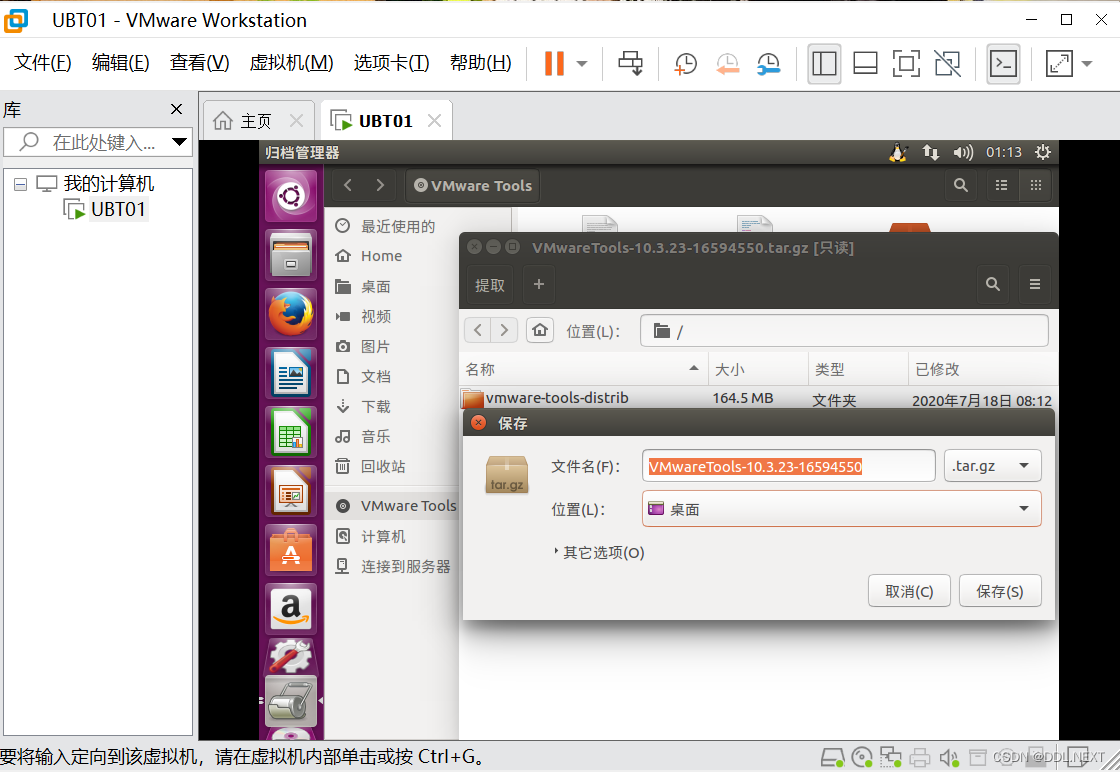Open the session gear menu

[1043, 152]
